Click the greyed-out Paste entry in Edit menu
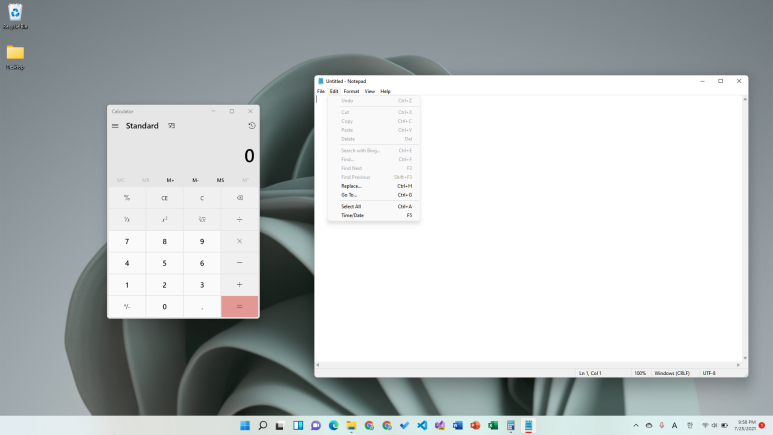The image size is (773, 435). [374, 130]
